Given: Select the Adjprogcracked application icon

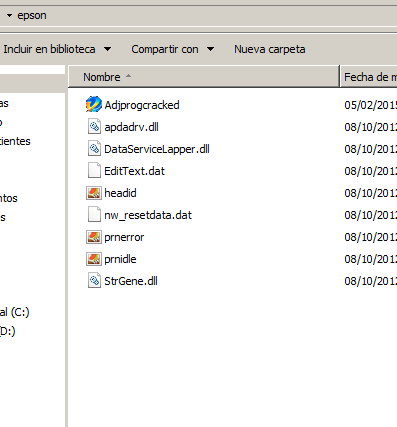Looking at the screenshot, I should (94, 104).
